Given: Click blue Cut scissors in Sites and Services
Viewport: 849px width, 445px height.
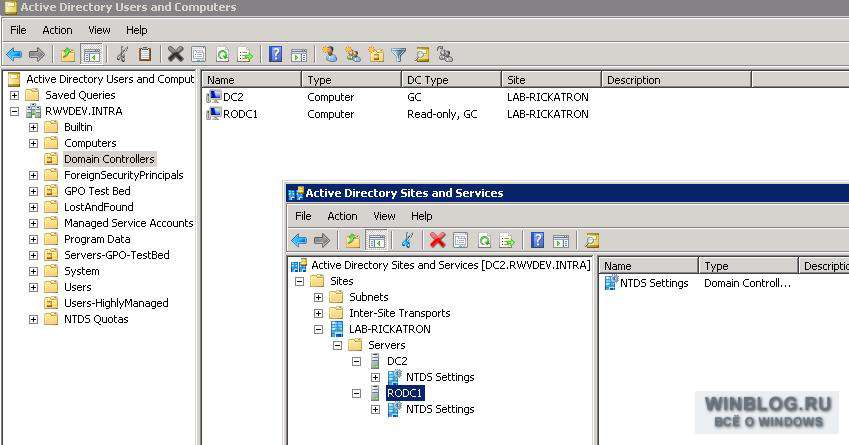Looking at the screenshot, I should tap(407, 240).
